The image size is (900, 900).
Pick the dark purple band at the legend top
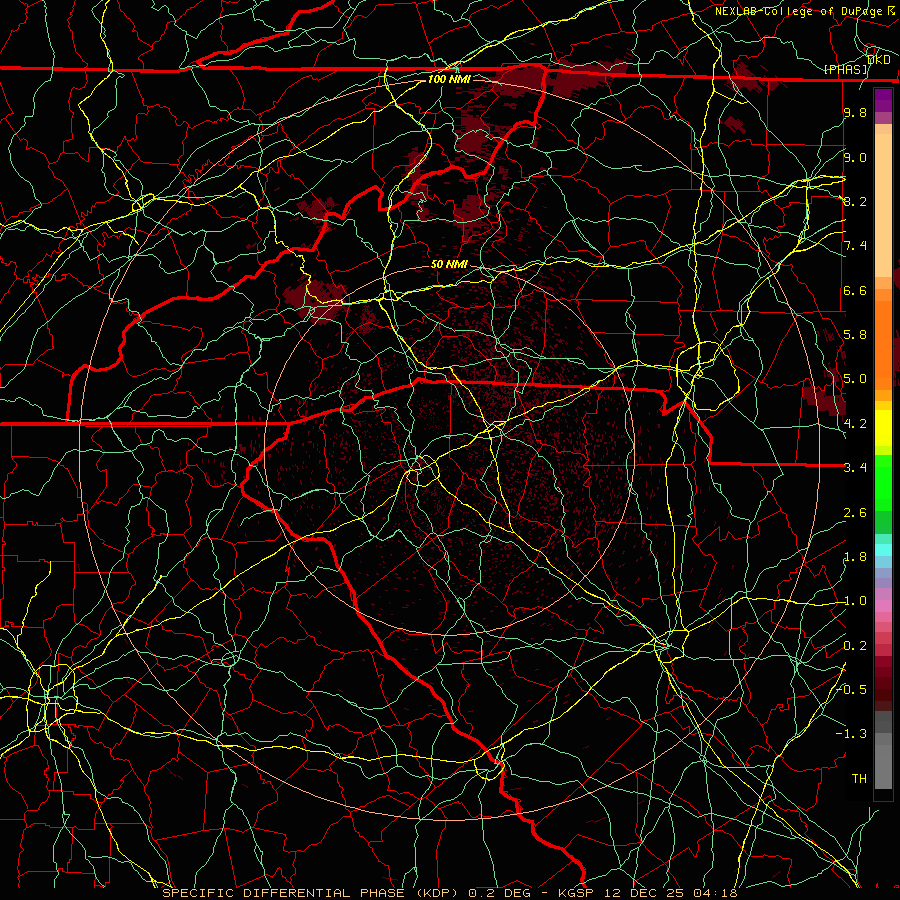click(883, 100)
